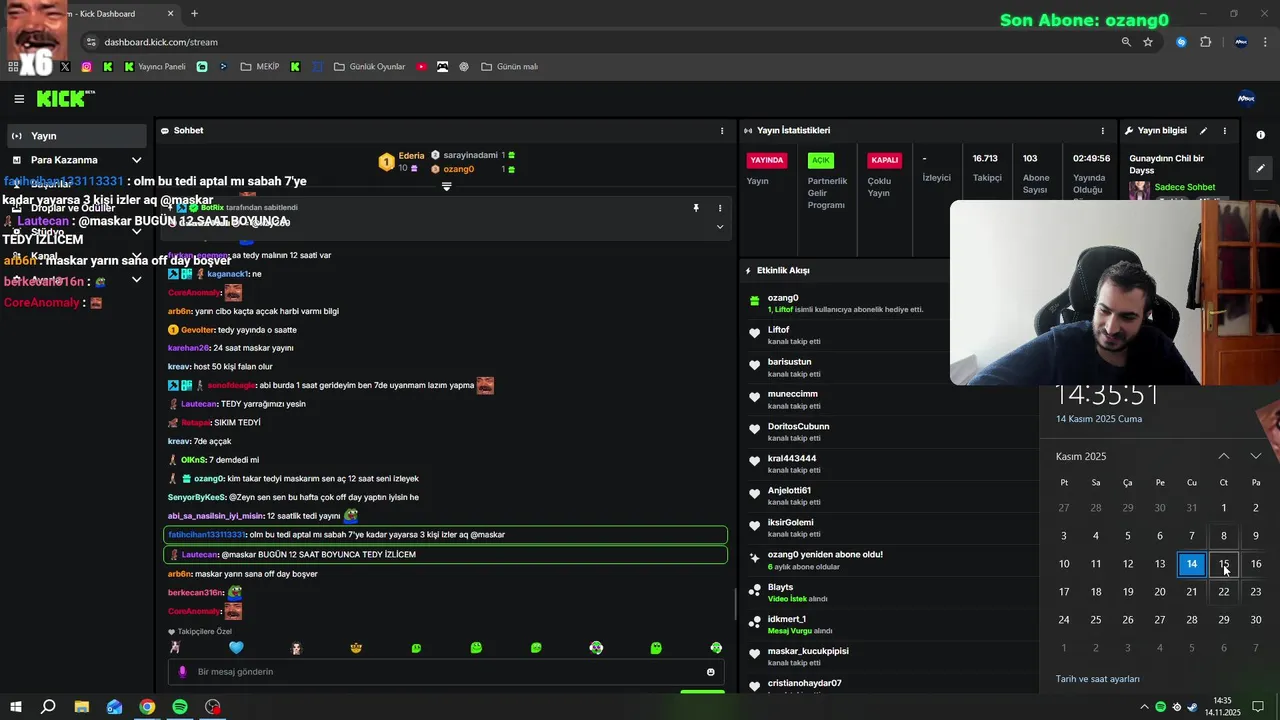Open Chrome three-dot menu
The image size is (1280, 720).
tap(1266, 42)
